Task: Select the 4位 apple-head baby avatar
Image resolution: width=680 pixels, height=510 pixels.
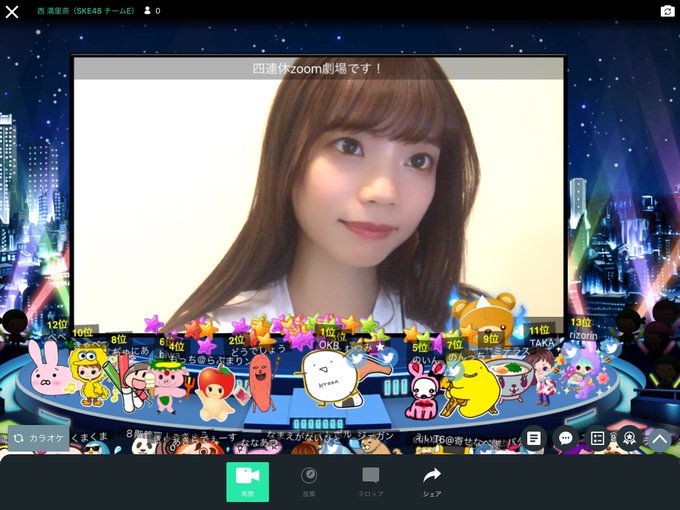Action: pyautogui.click(x=216, y=392)
